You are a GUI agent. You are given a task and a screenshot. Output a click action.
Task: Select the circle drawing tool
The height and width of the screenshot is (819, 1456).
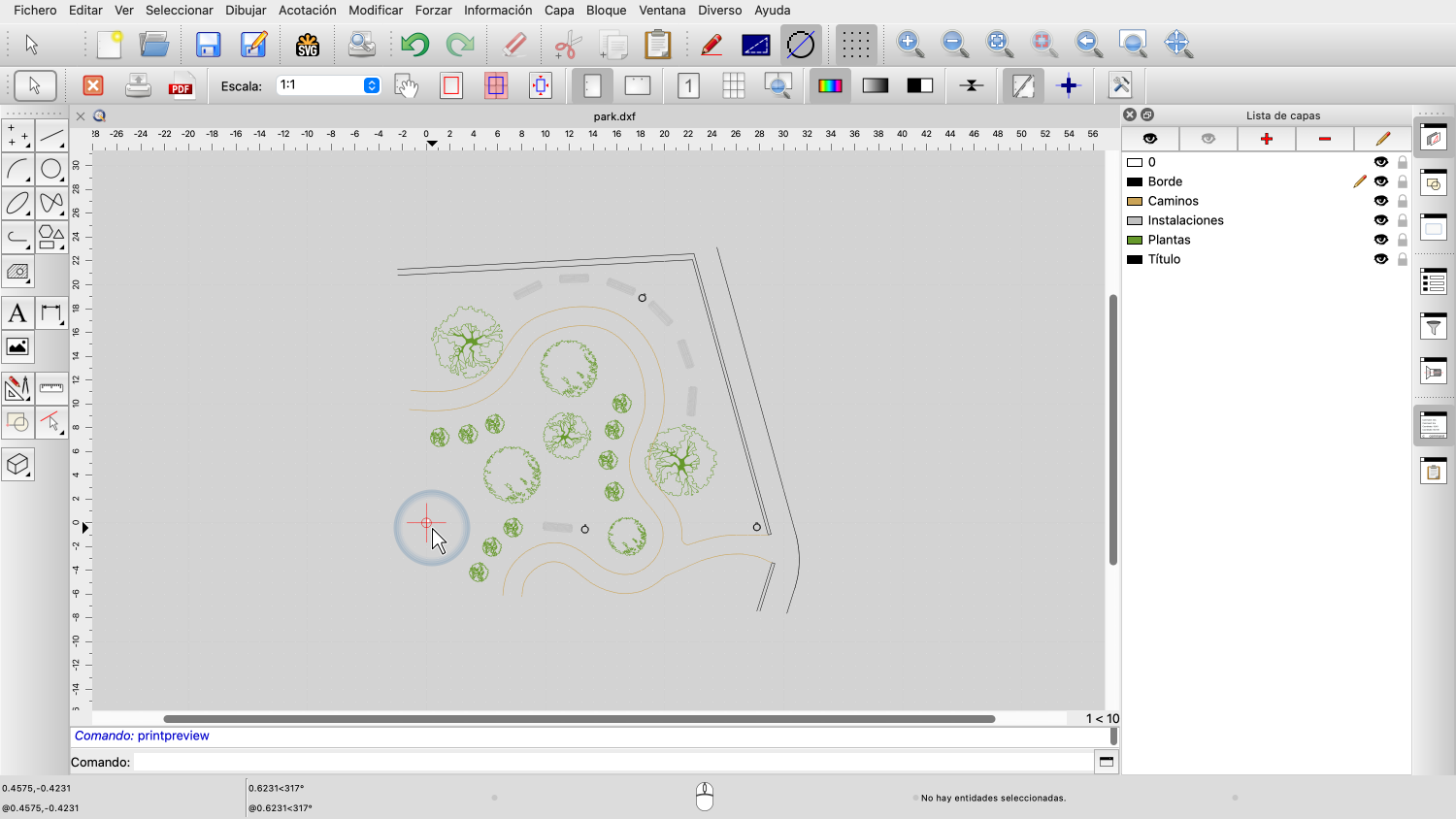click(x=51, y=170)
